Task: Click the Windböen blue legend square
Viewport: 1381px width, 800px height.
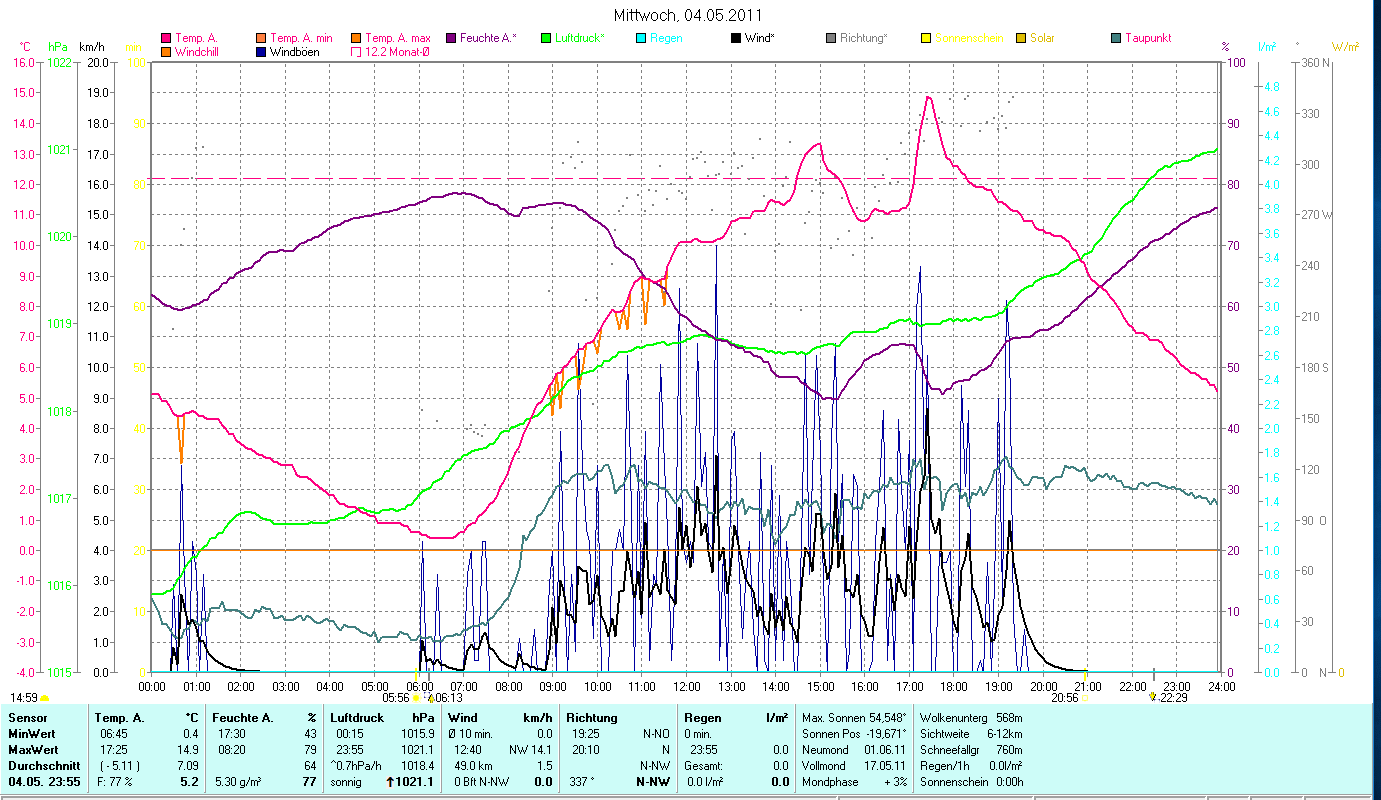Action: click(260, 51)
